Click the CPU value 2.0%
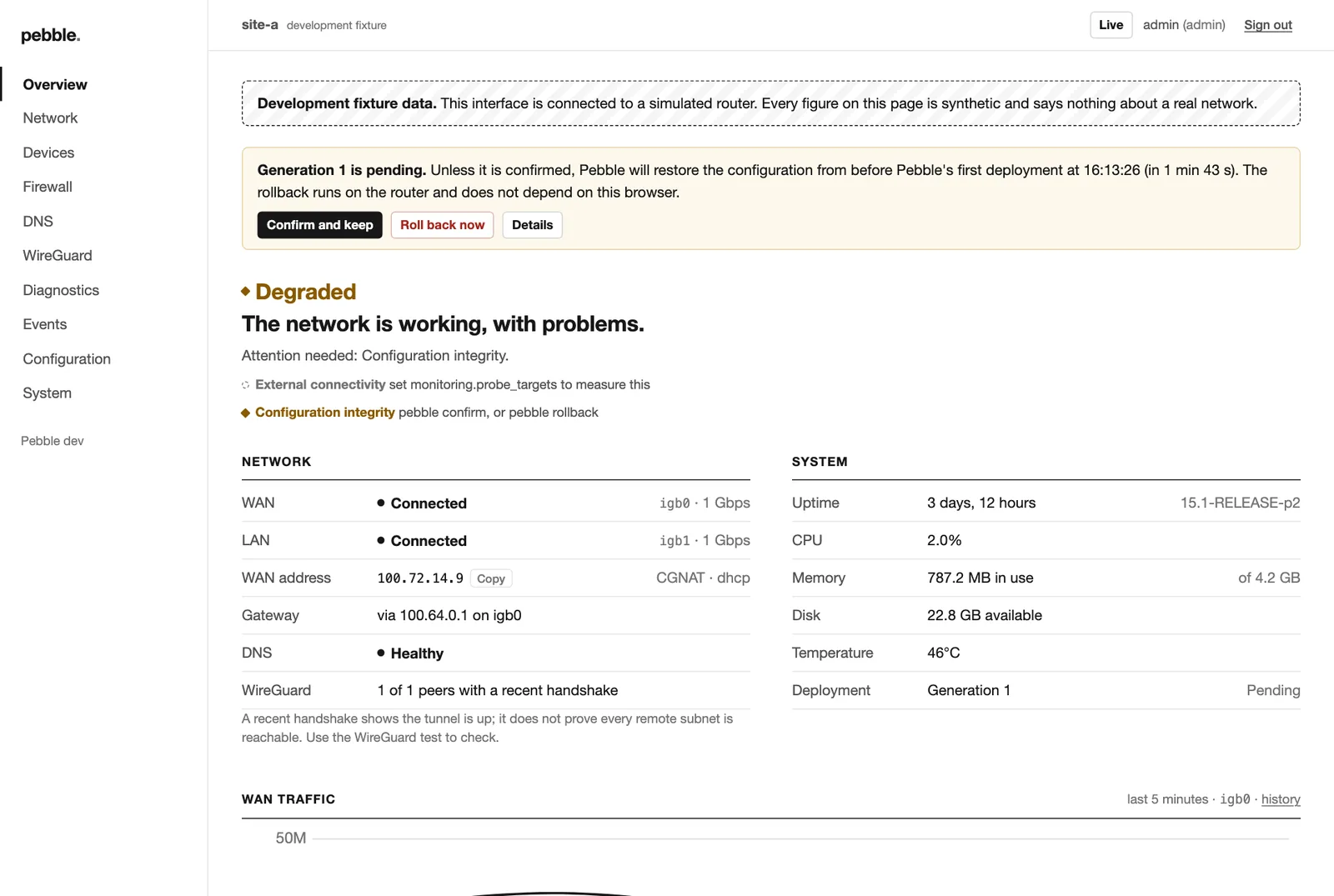 (x=945, y=540)
